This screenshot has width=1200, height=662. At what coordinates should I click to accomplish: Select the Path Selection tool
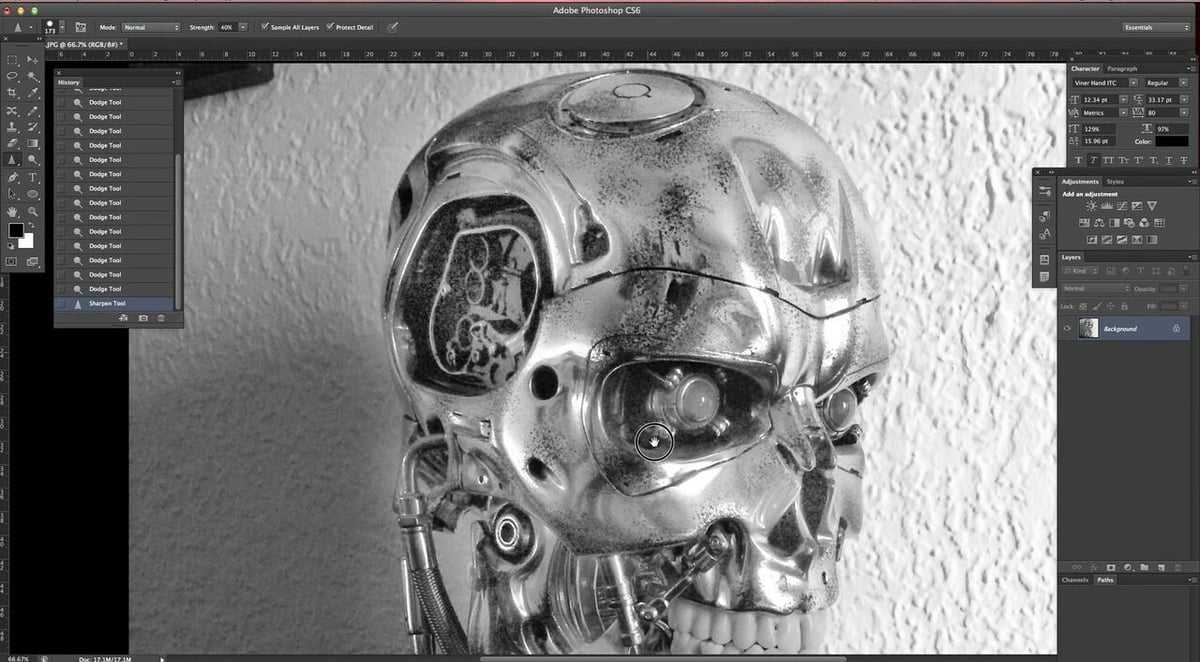pos(13,194)
